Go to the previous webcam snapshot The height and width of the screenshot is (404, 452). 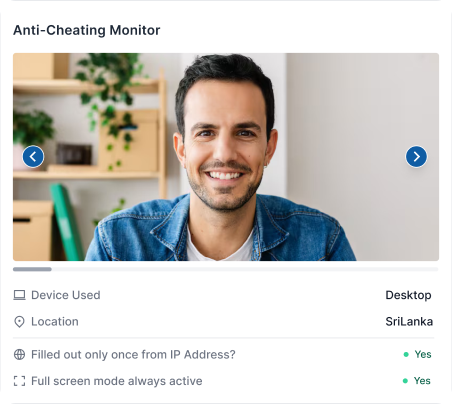[33, 156]
